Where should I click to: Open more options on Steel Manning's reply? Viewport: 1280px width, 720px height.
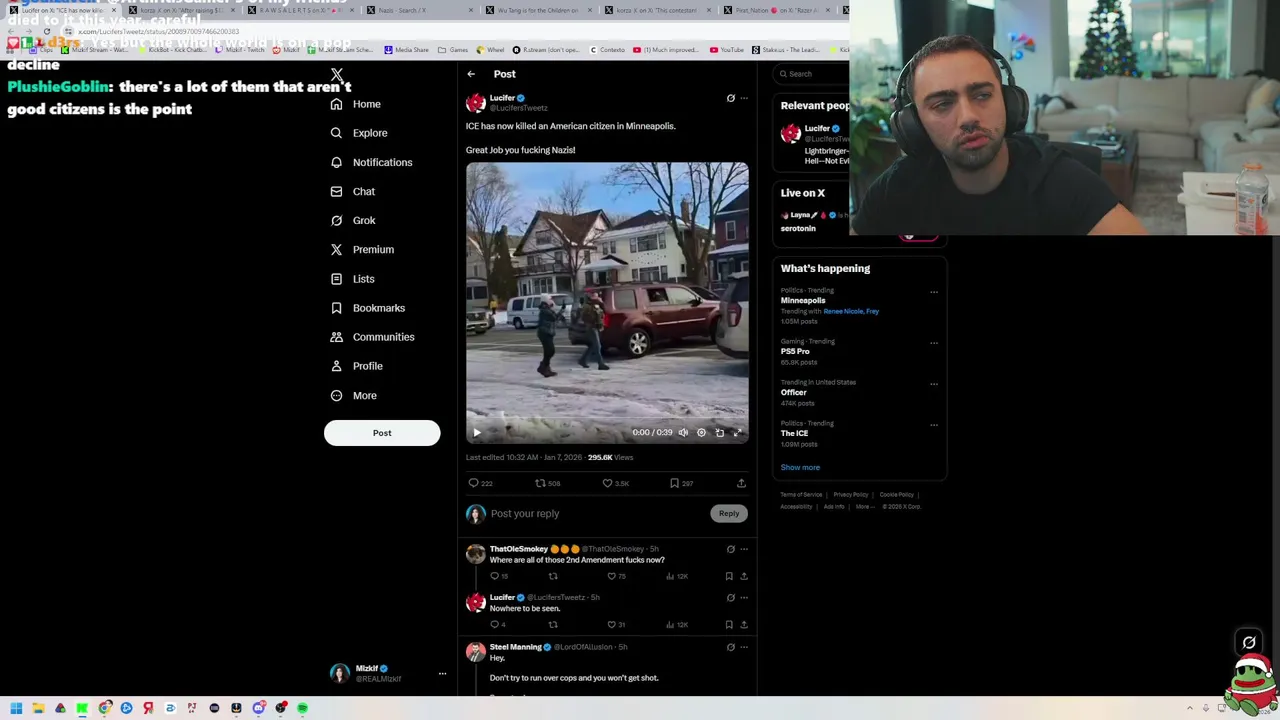[x=743, y=647]
